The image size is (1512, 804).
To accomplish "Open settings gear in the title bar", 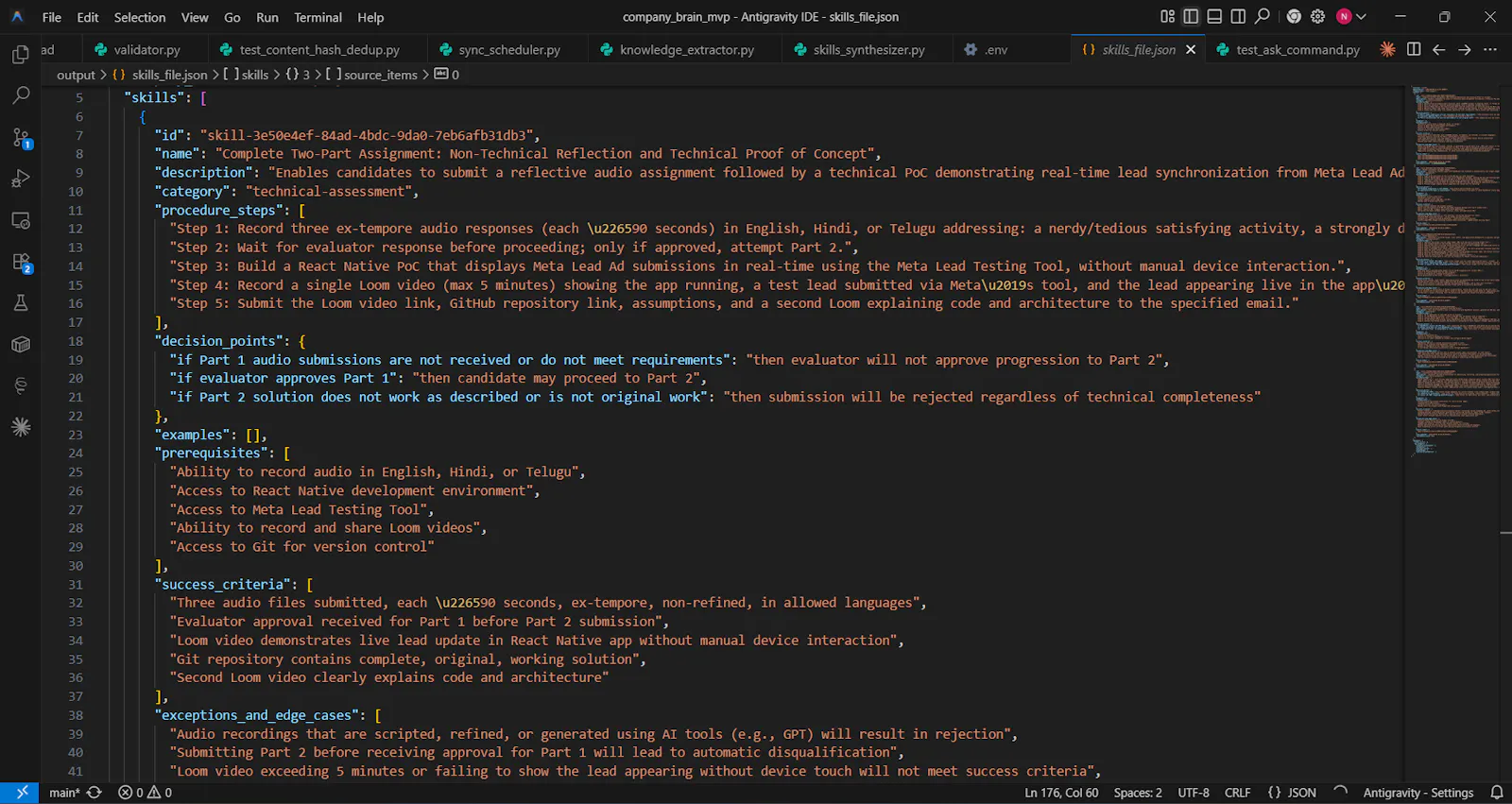I will (x=1317, y=16).
